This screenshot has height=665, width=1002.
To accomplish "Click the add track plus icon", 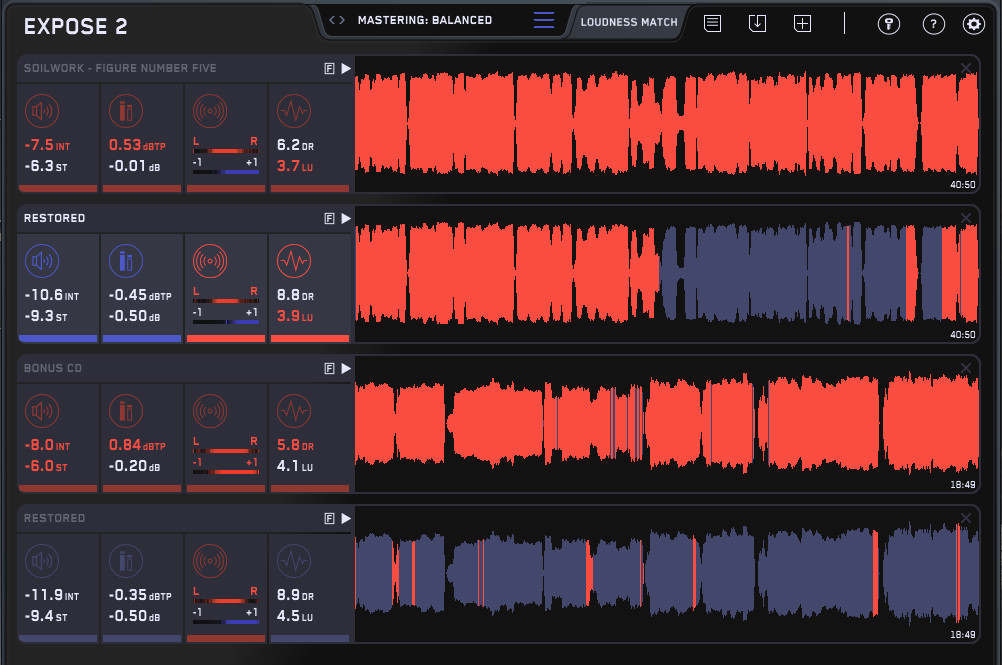I will tap(802, 23).
